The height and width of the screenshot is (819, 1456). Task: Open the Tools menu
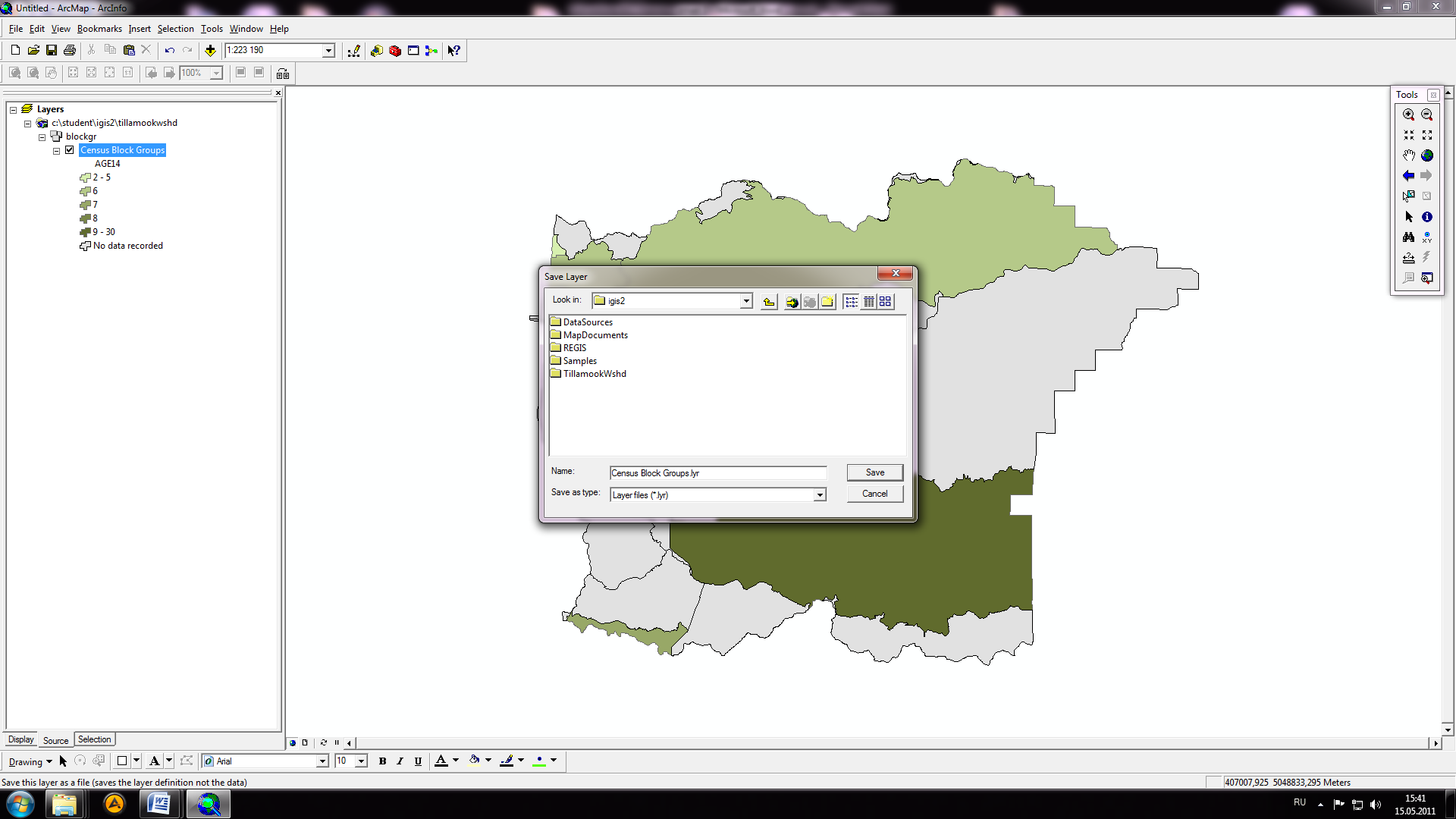click(x=212, y=29)
